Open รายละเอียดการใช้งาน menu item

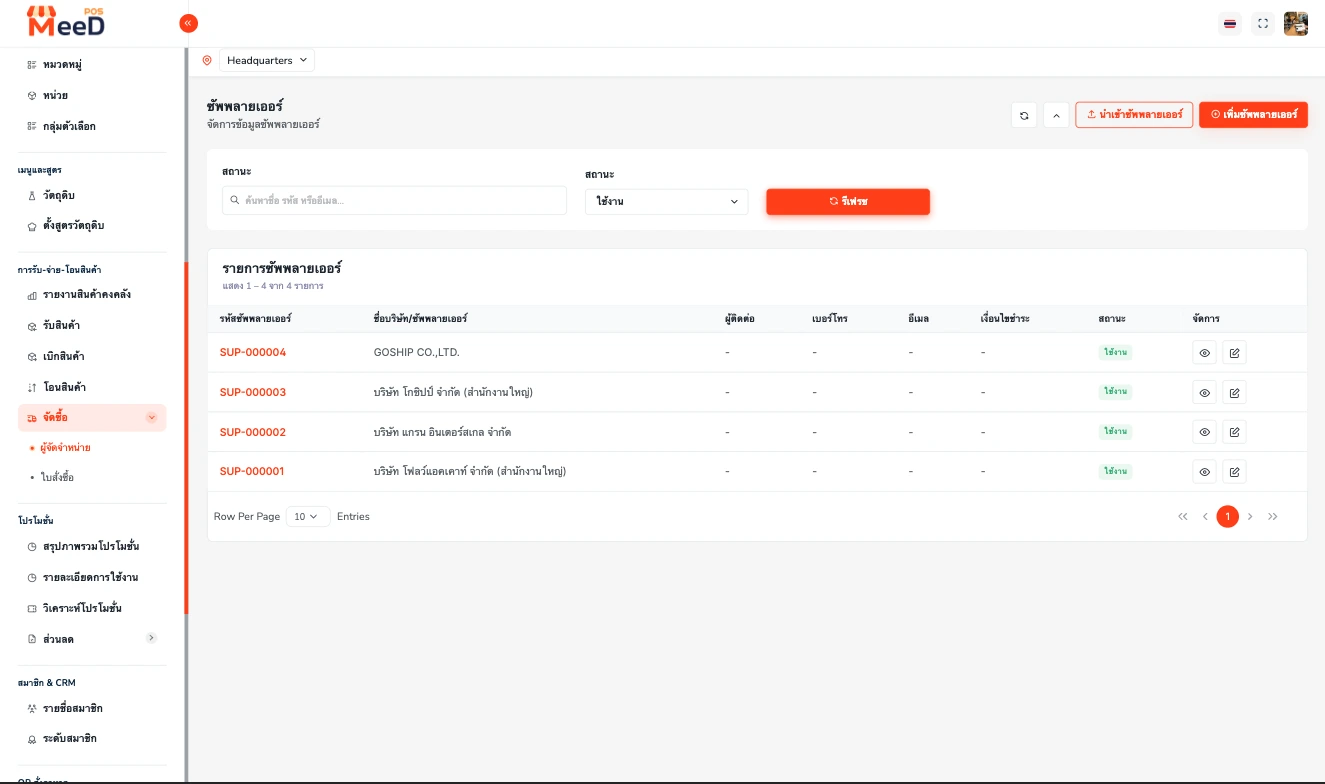[92, 578]
